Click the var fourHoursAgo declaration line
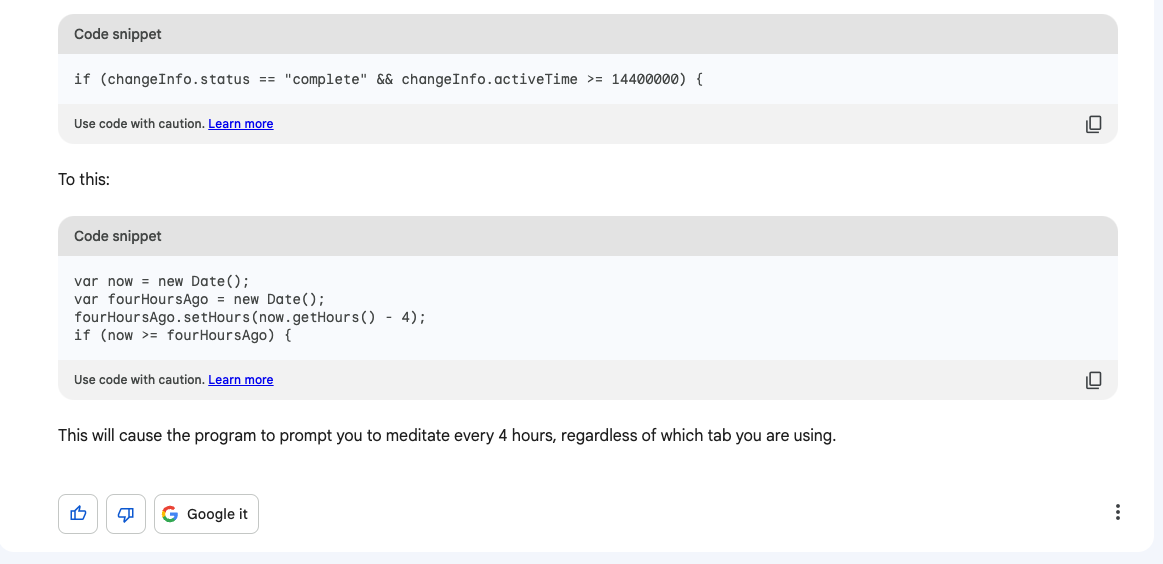 point(200,300)
